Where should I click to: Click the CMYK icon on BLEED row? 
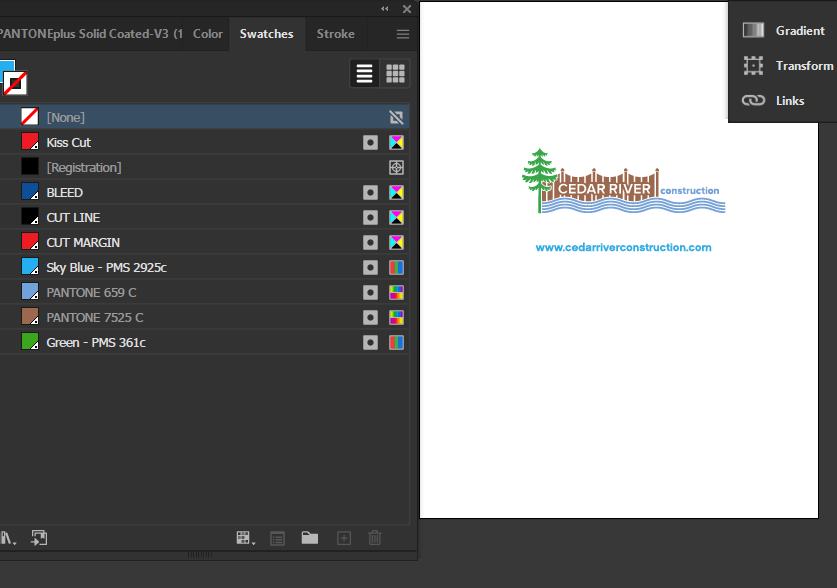coord(396,193)
